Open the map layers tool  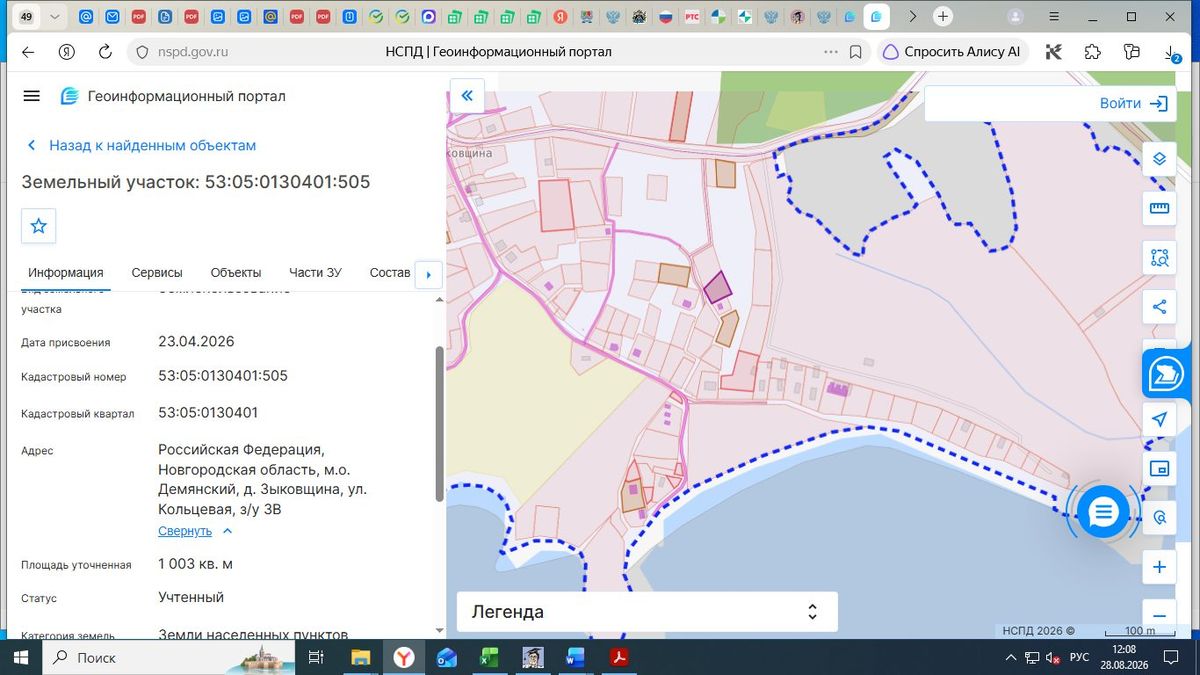click(1160, 159)
